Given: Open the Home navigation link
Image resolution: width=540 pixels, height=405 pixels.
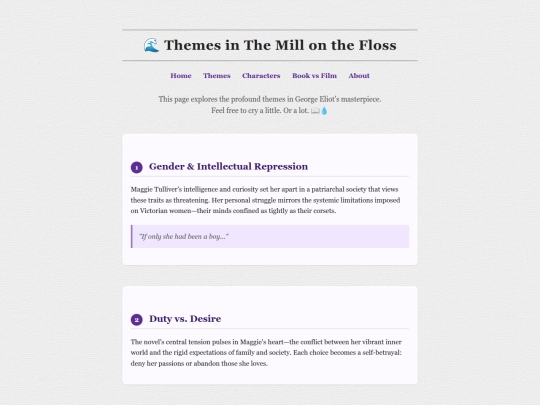Looking at the screenshot, I should pyautogui.click(x=181, y=76).
